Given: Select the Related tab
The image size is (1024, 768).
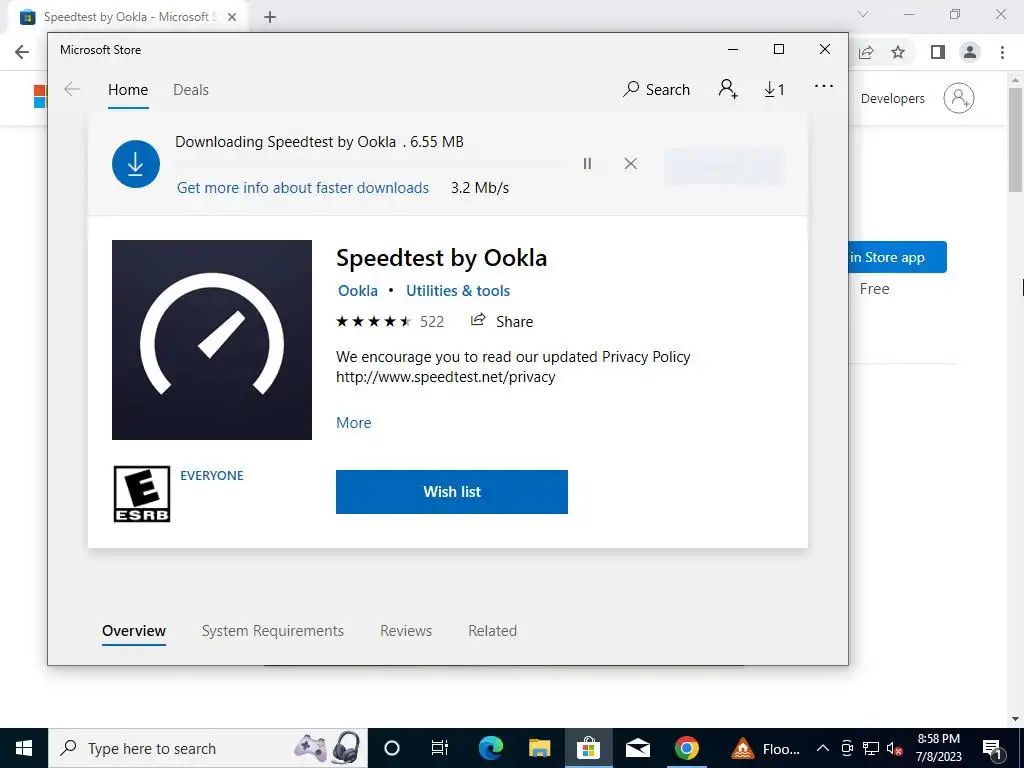Looking at the screenshot, I should click(492, 631).
